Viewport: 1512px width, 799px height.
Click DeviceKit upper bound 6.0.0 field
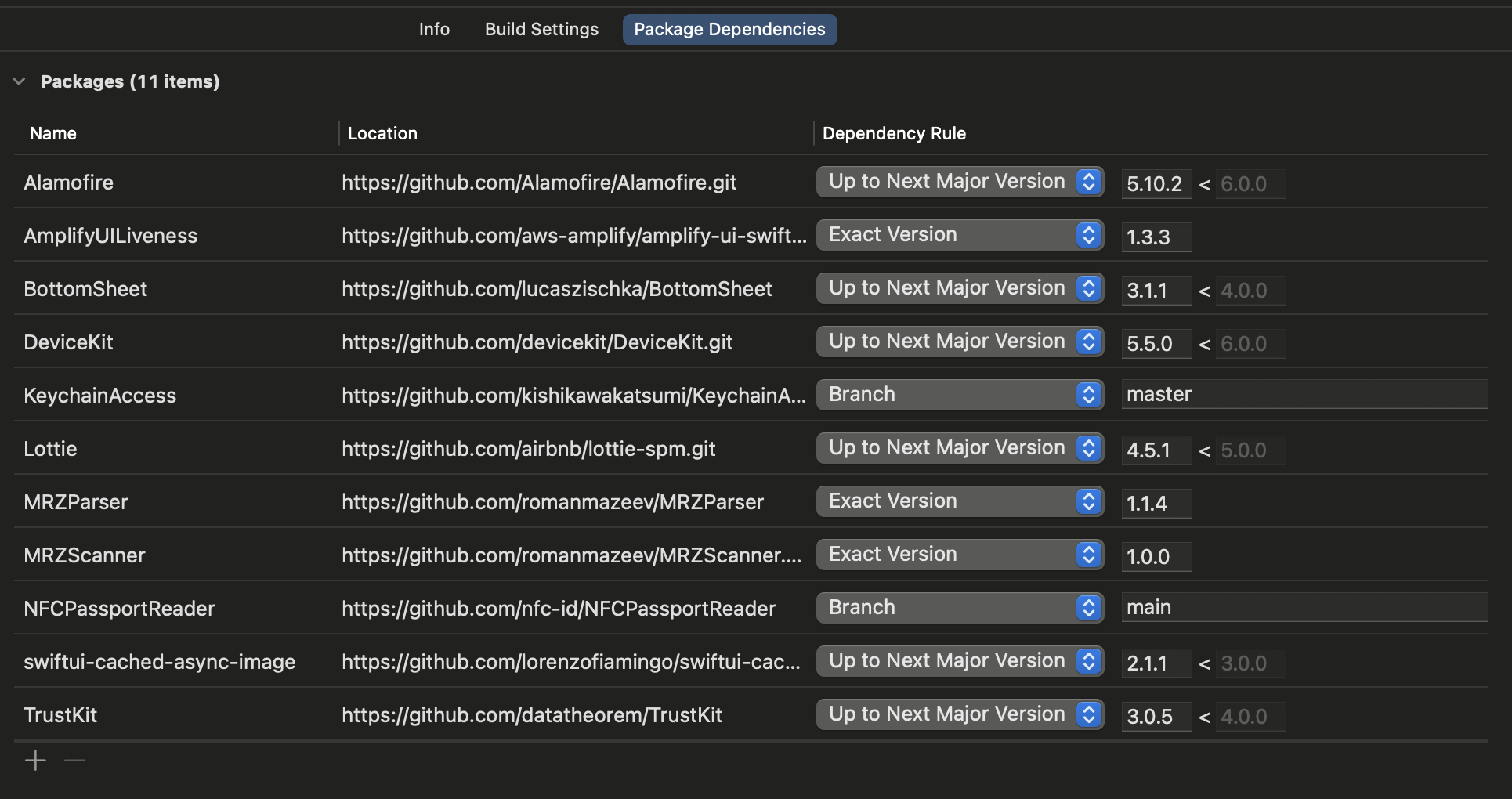click(x=1250, y=344)
